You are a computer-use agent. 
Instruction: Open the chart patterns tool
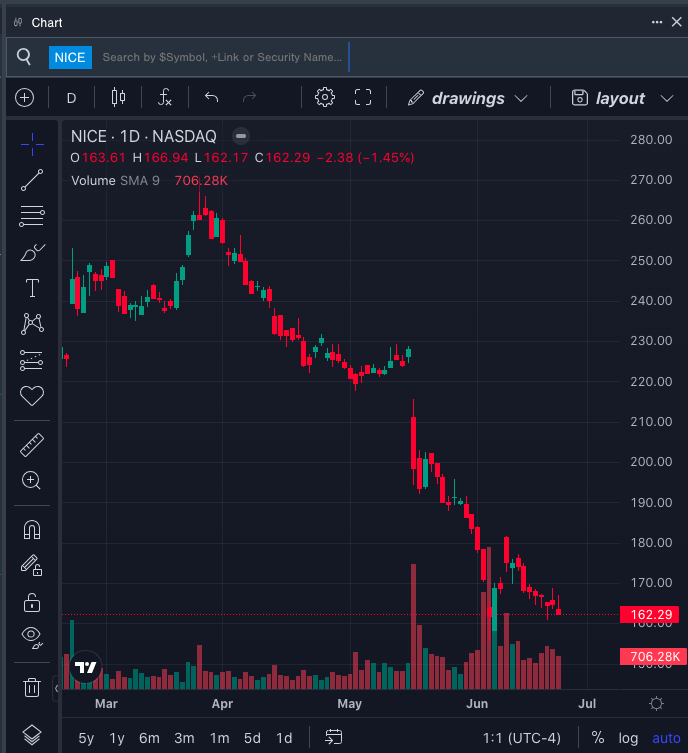click(x=32, y=324)
